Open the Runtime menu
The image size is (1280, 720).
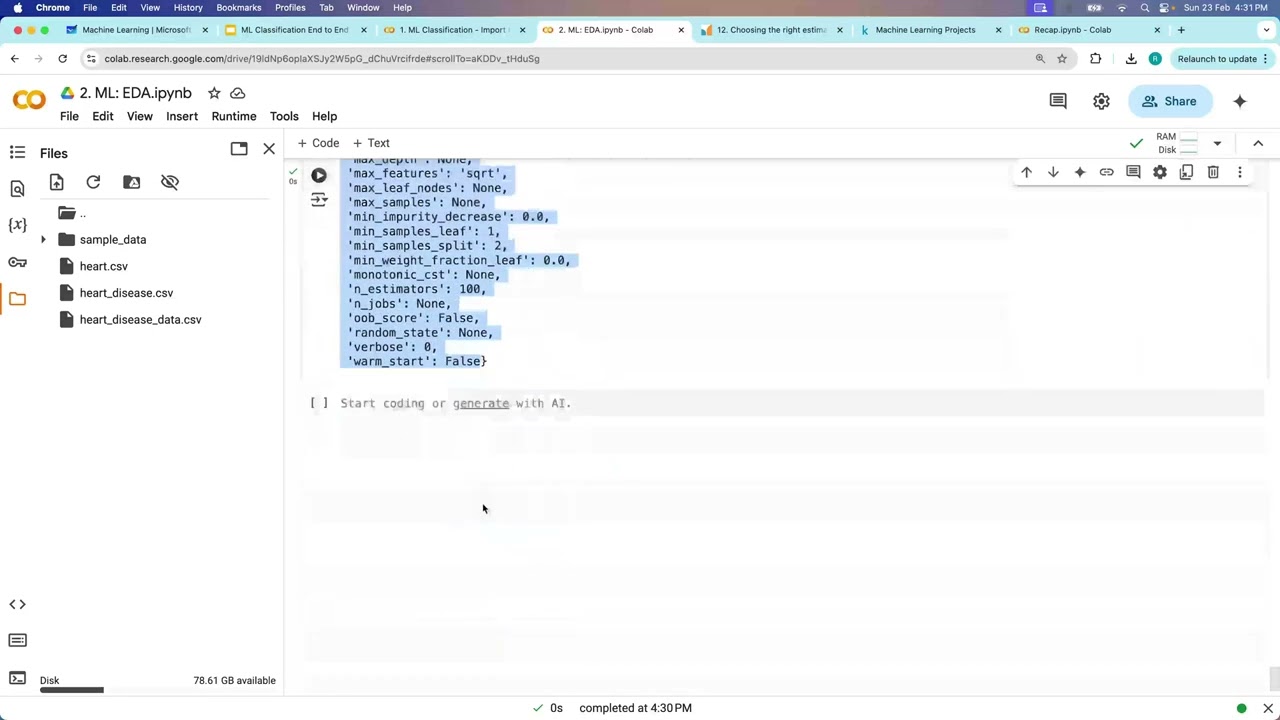coord(234,116)
